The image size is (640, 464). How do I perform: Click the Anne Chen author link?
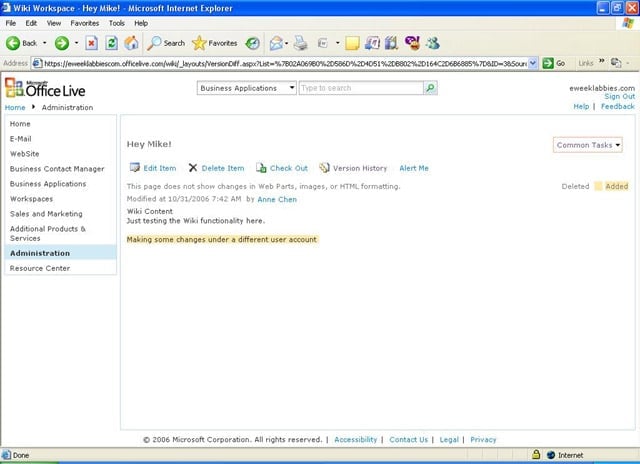click(277, 199)
